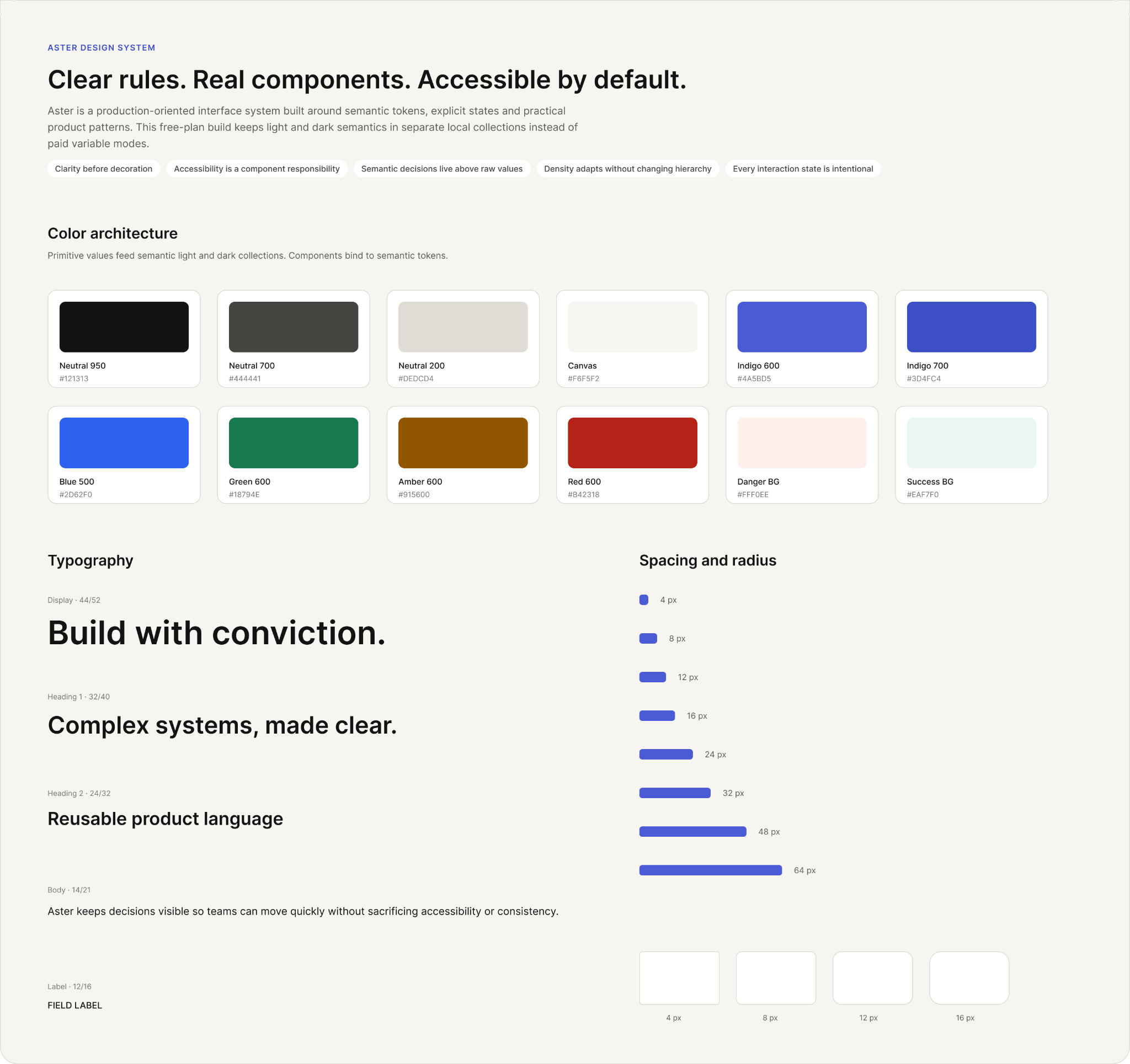Select 'Every interaction state is intentional' pill
Viewport: 1130px width, 1064px height.
pyautogui.click(x=803, y=169)
